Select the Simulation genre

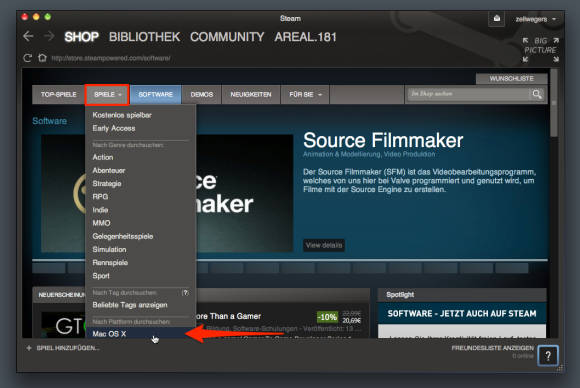(109, 250)
